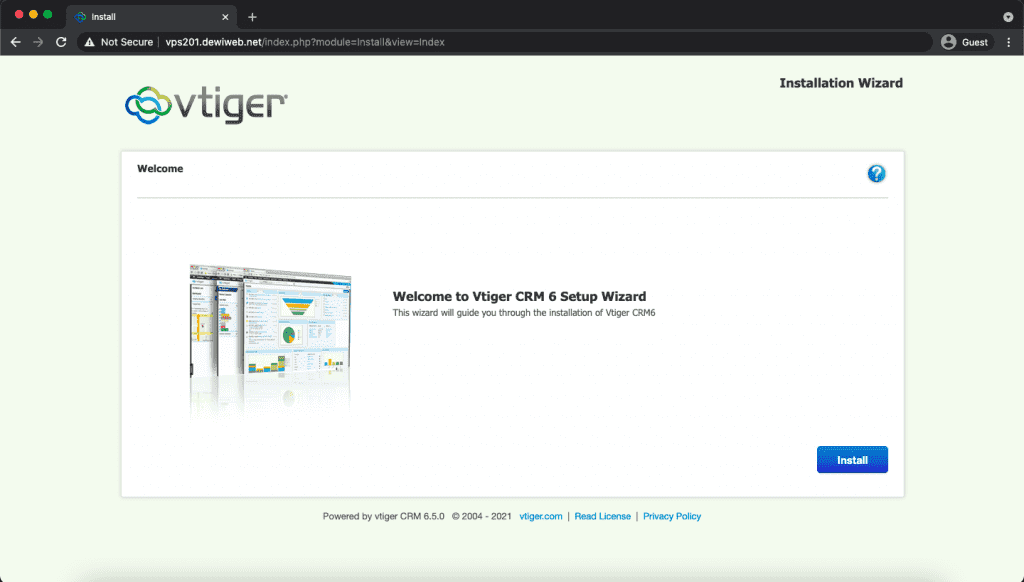Go back with the browser back arrow
Image resolution: width=1024 pixels, height=582 pixels.
point(16,42)
